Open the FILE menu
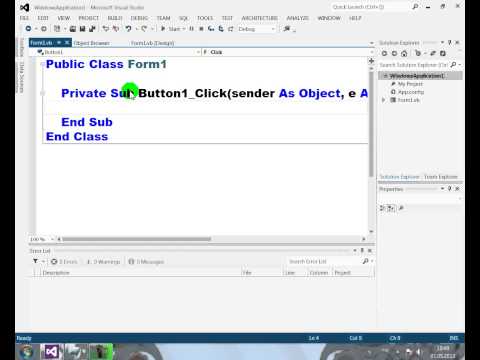This screenshot has height=360, width=480. coord(24,18)
